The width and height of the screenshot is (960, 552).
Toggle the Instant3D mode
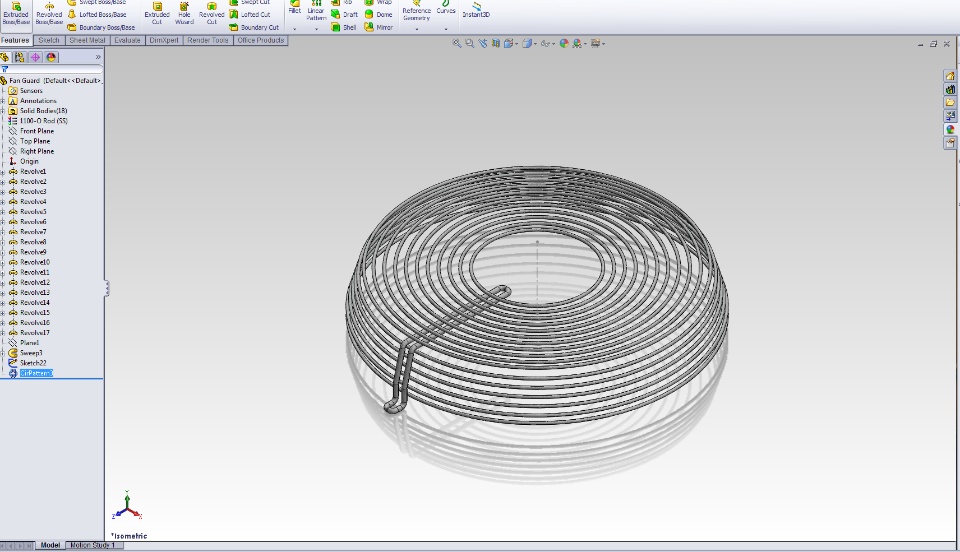point(476,12)
